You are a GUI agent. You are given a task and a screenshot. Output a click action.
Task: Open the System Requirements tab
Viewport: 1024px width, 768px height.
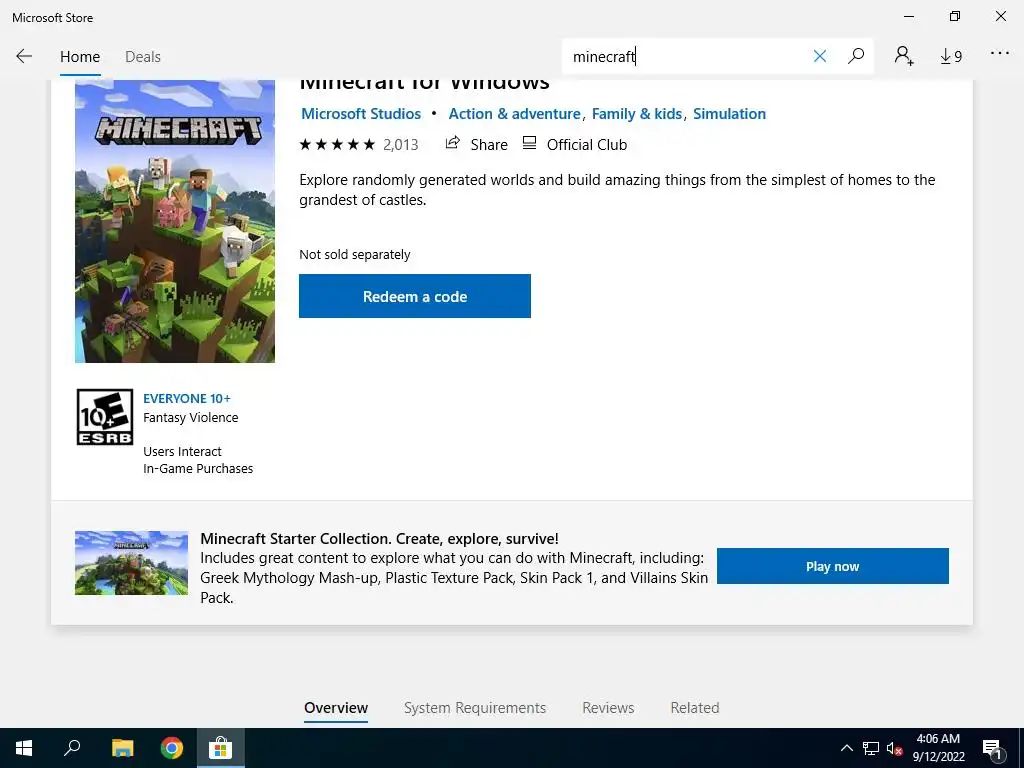click(475, 708)
